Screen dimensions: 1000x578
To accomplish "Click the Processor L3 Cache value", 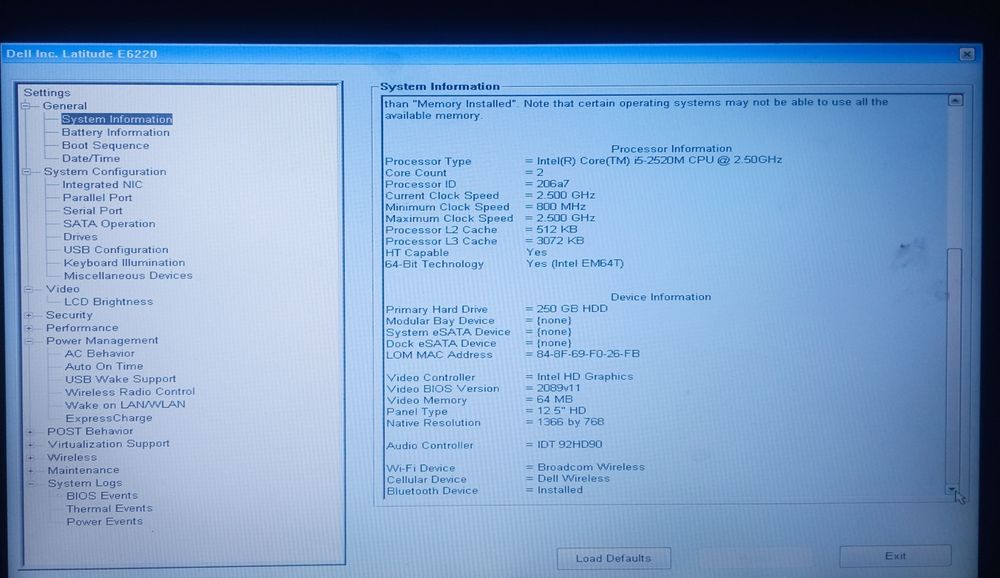I will click(x=560, y=241).
